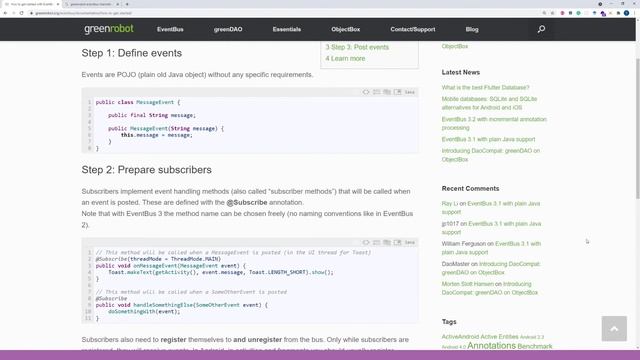Click the 'Recent Comments' sidebar heading
Viewport: 640px width, 360px height.
click(x=470, y=189)
